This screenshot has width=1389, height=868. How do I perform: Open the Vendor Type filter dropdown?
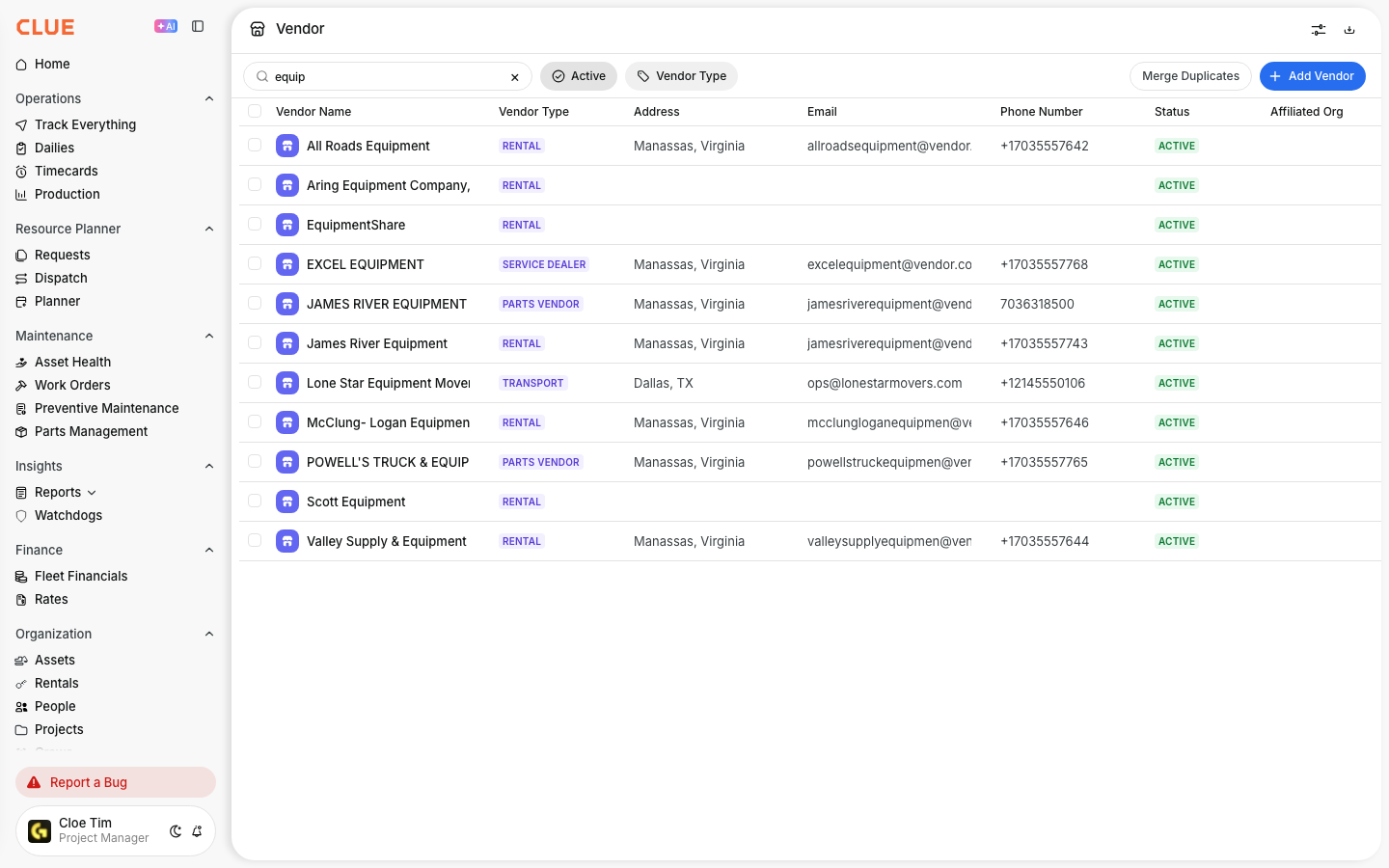pyautogui.click(x=681, y=76)
